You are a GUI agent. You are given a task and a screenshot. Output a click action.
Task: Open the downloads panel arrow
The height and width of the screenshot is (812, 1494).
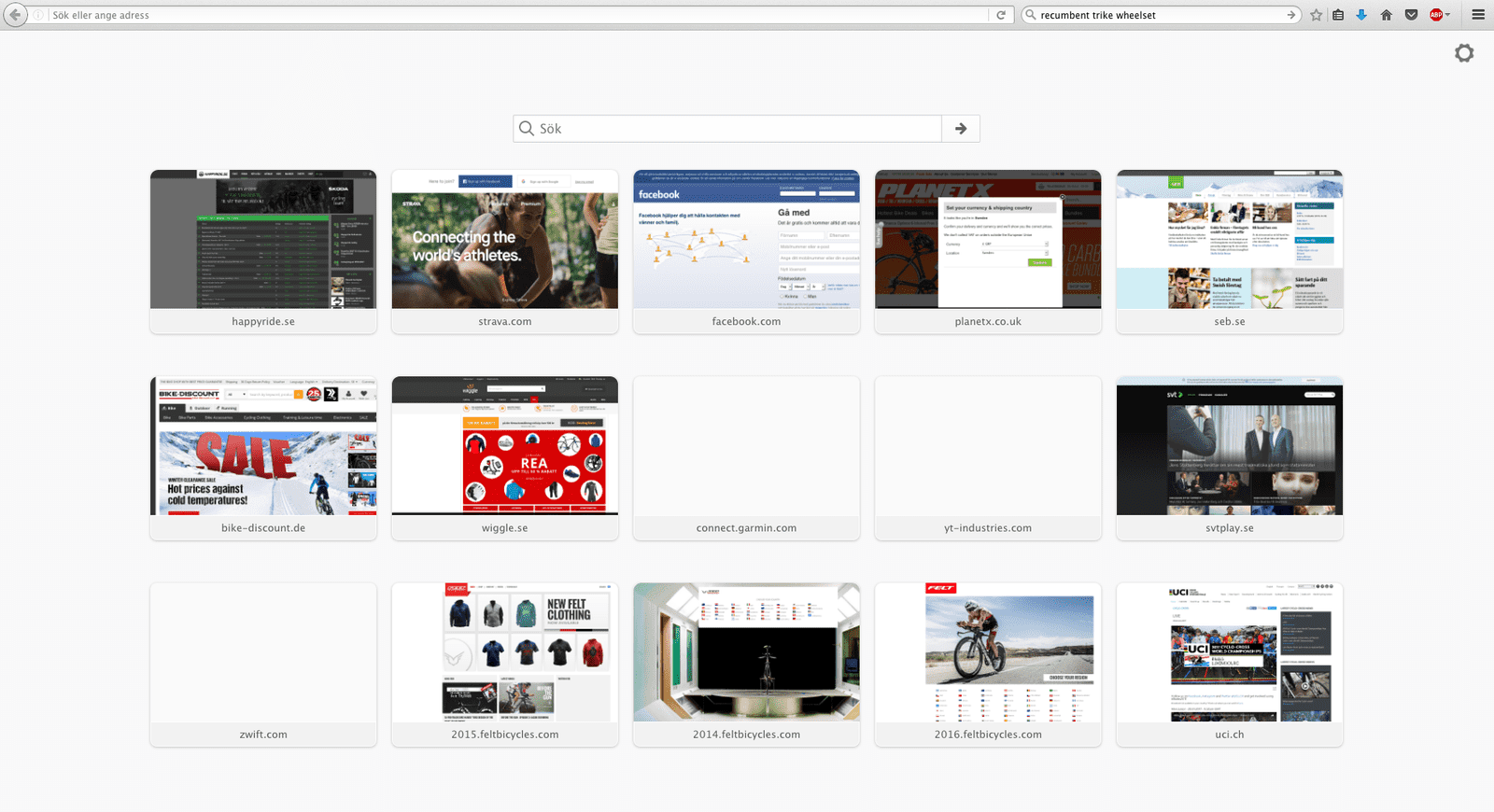[x=1361, y=15]
